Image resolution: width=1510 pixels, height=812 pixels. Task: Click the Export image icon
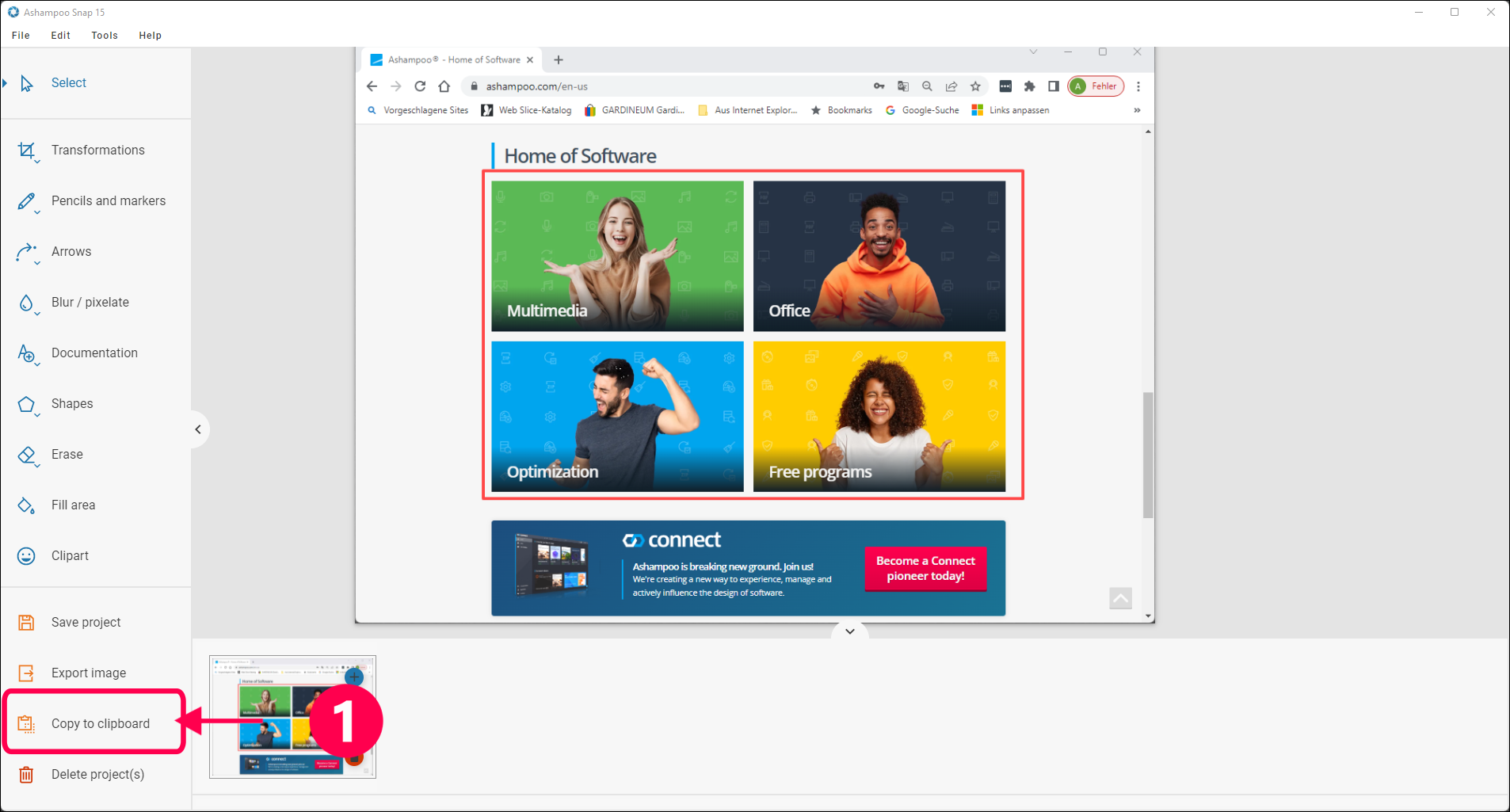click(26, 673)
